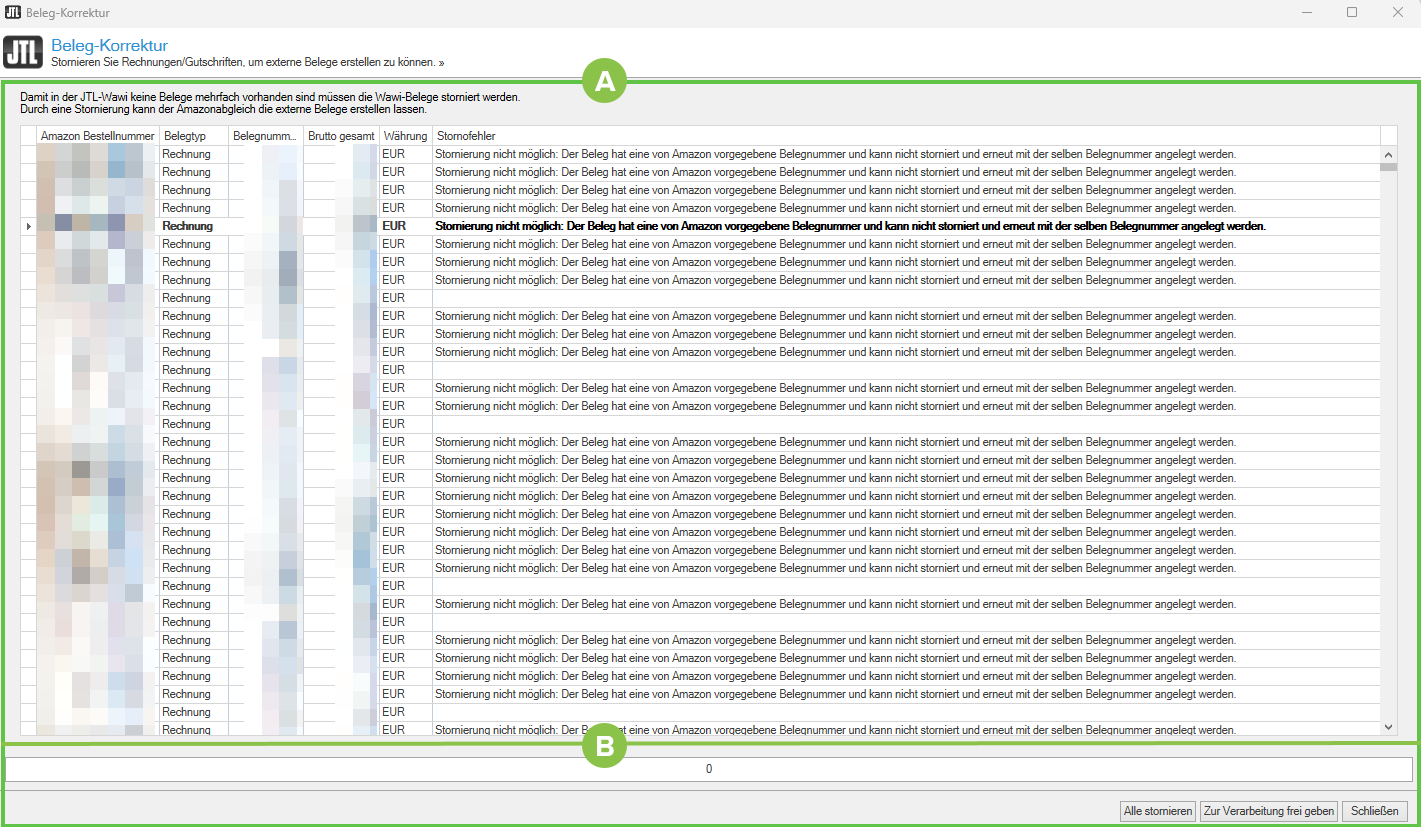Open the » link after the description text
Viewport: 1421px width, 827px height.
441,62
